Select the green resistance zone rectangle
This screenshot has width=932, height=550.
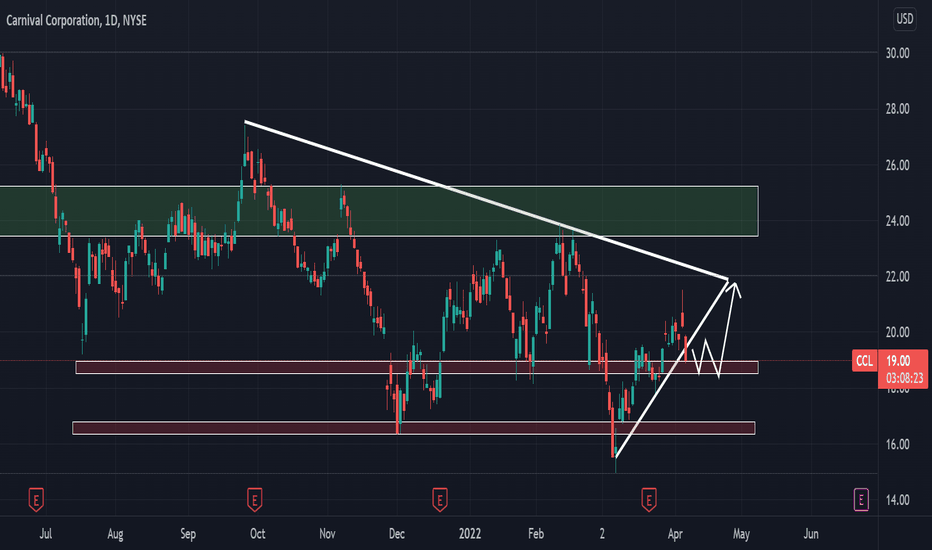click(379, 211)
